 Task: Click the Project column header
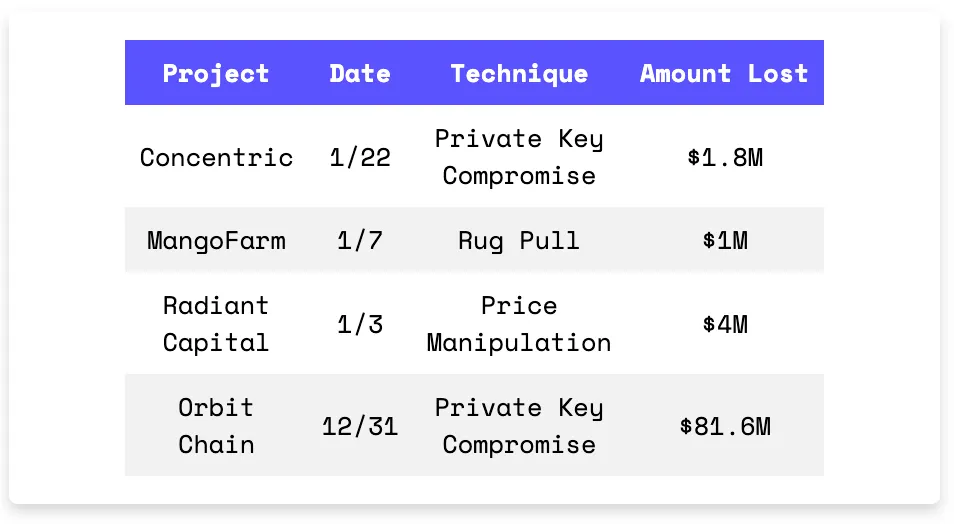[215, 74]
